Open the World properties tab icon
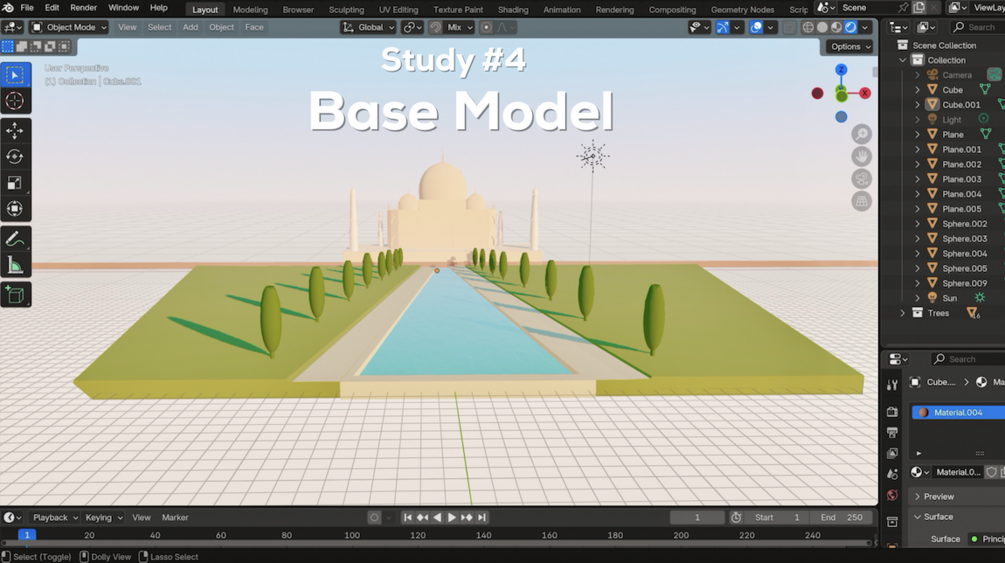Viewport: 1005px width, 563px height. (892, 496)
